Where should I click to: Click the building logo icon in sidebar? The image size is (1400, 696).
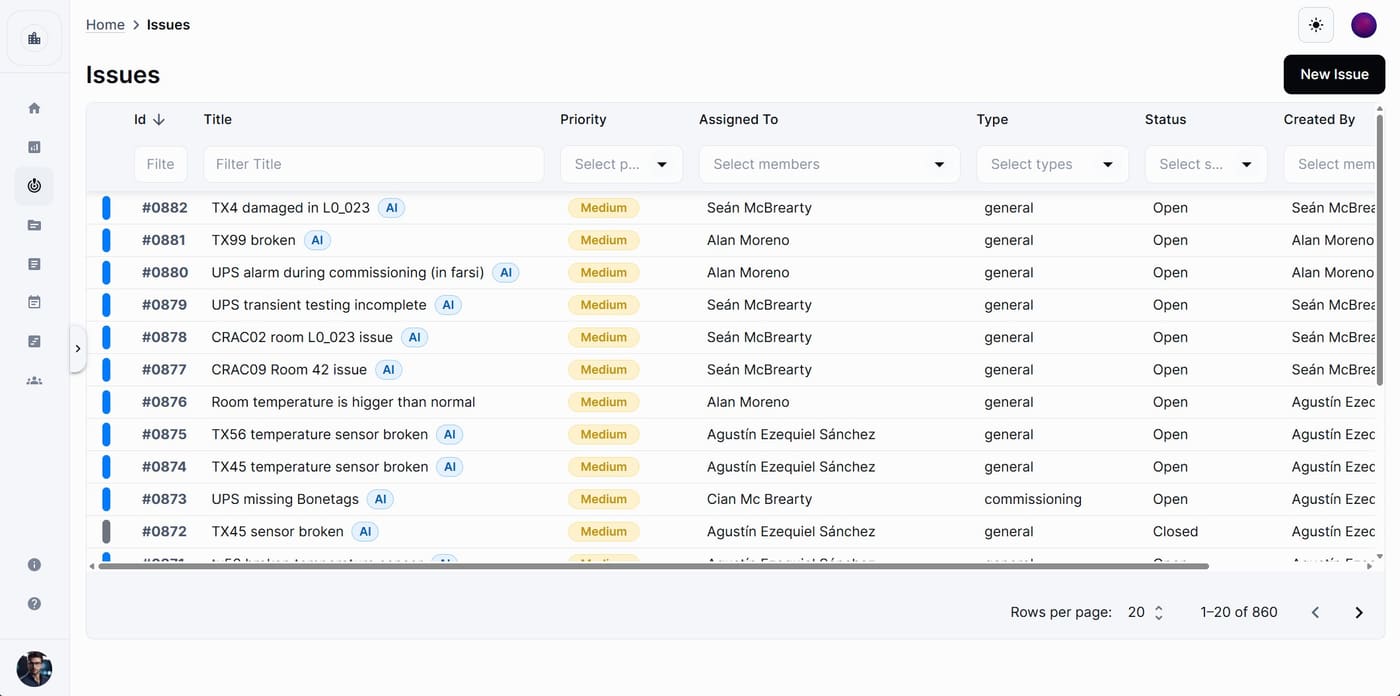[34, 39]
